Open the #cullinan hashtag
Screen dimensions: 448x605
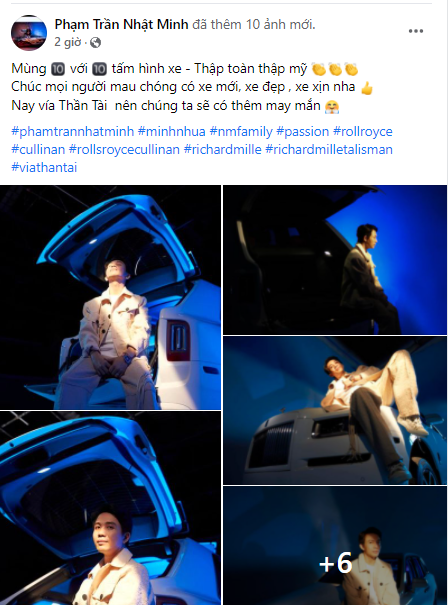coord(38,149)
